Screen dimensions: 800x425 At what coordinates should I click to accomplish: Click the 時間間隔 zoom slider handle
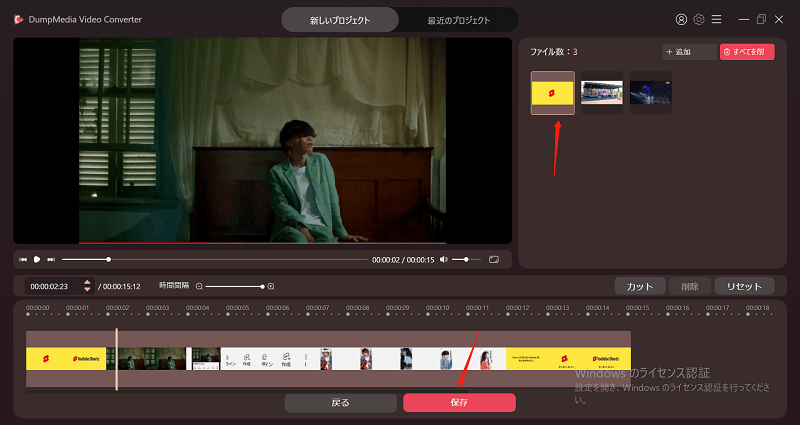pos(262,287)
